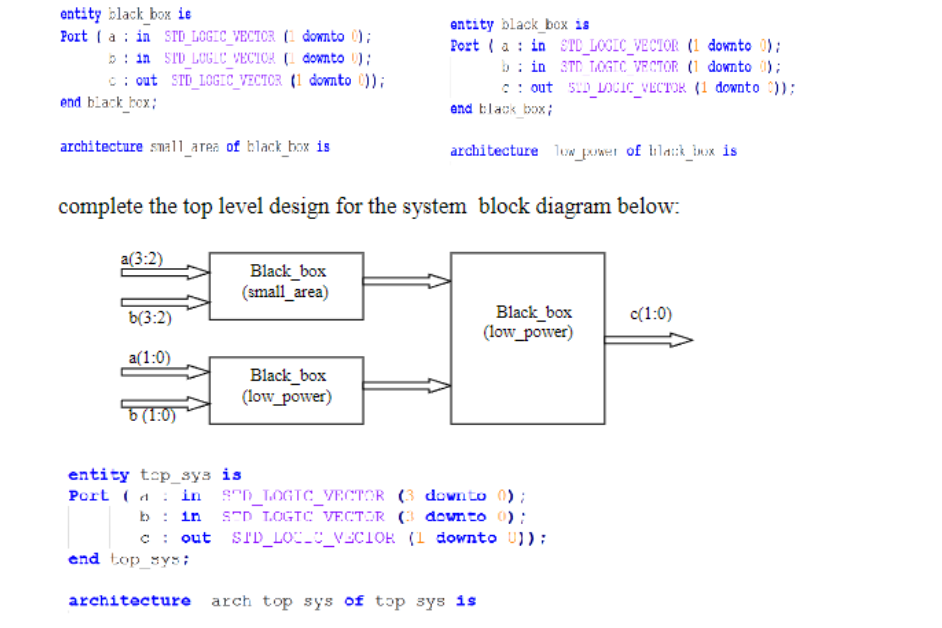Select the Black_box (small_area) block
942x628 pixels.
(285, 286)
